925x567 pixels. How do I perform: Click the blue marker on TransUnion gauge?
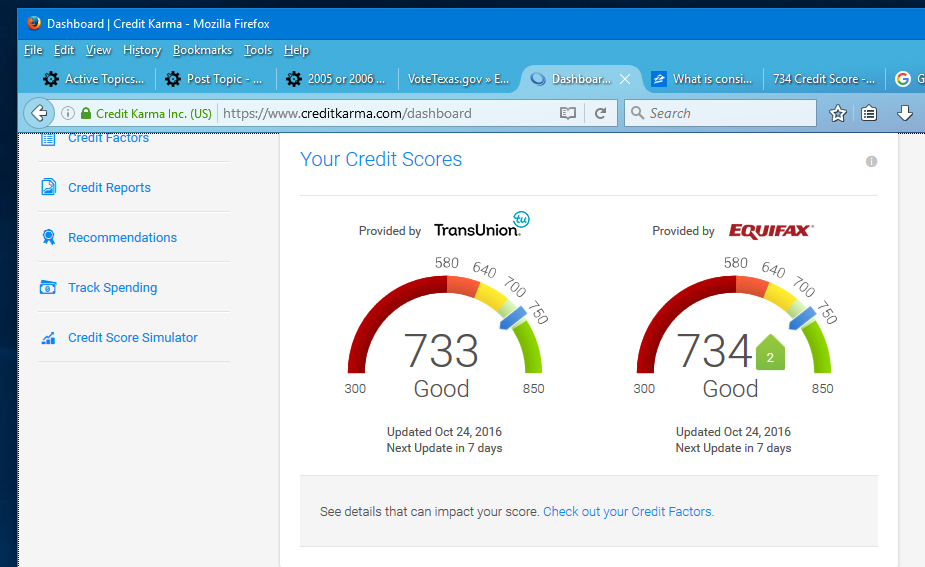pos(513,318)
